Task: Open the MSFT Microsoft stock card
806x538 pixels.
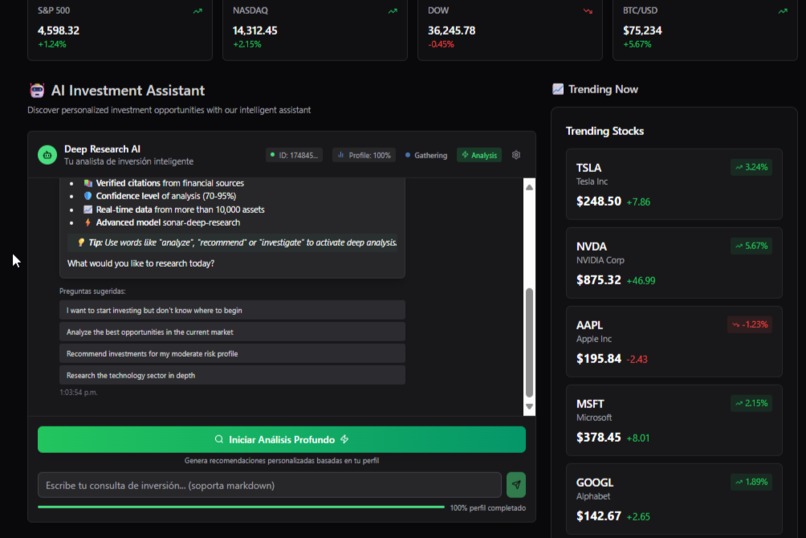Action: click(674, 420)
